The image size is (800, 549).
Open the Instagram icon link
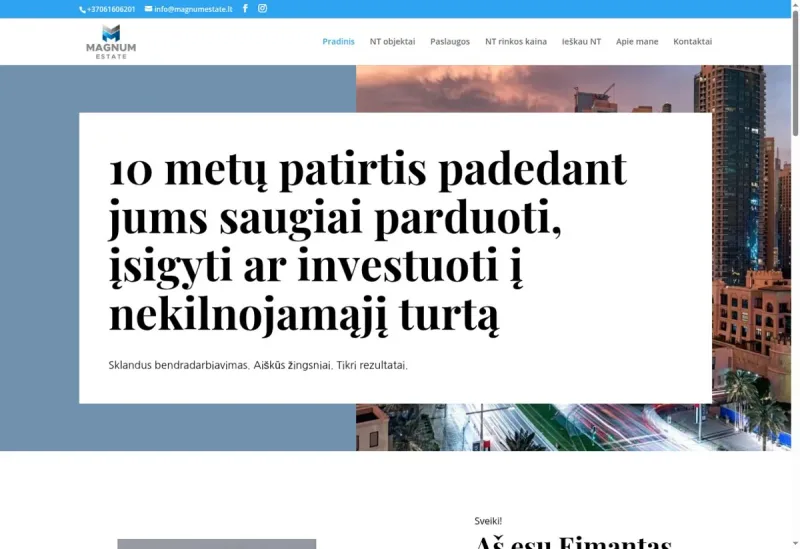click(x=262, y=8)
